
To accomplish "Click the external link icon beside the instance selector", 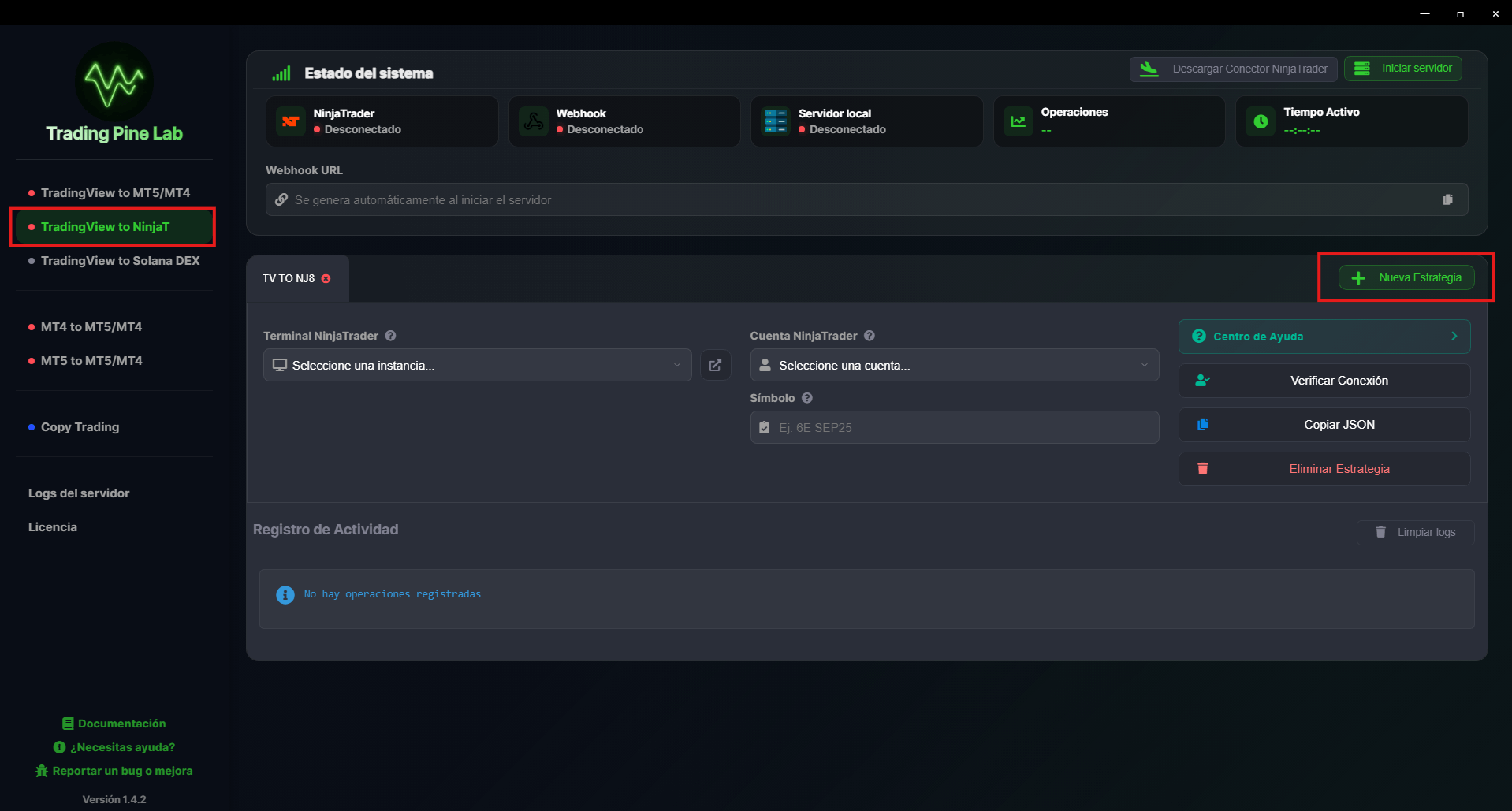I will point(715,365).
